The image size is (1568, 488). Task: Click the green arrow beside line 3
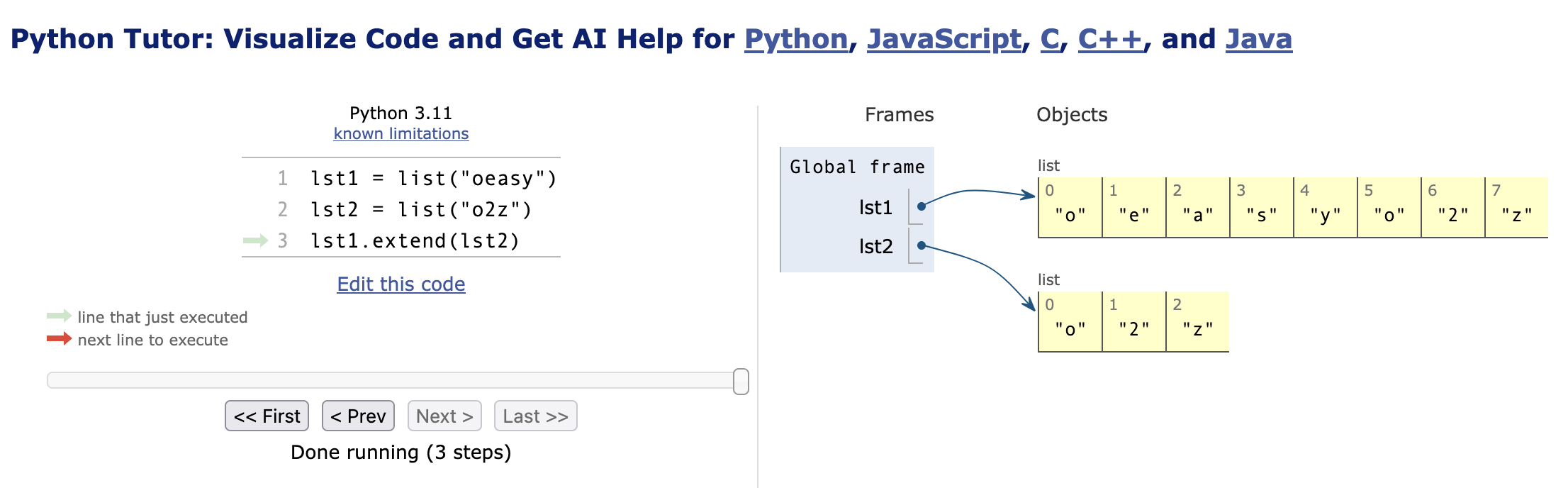(x=255, y=240)
